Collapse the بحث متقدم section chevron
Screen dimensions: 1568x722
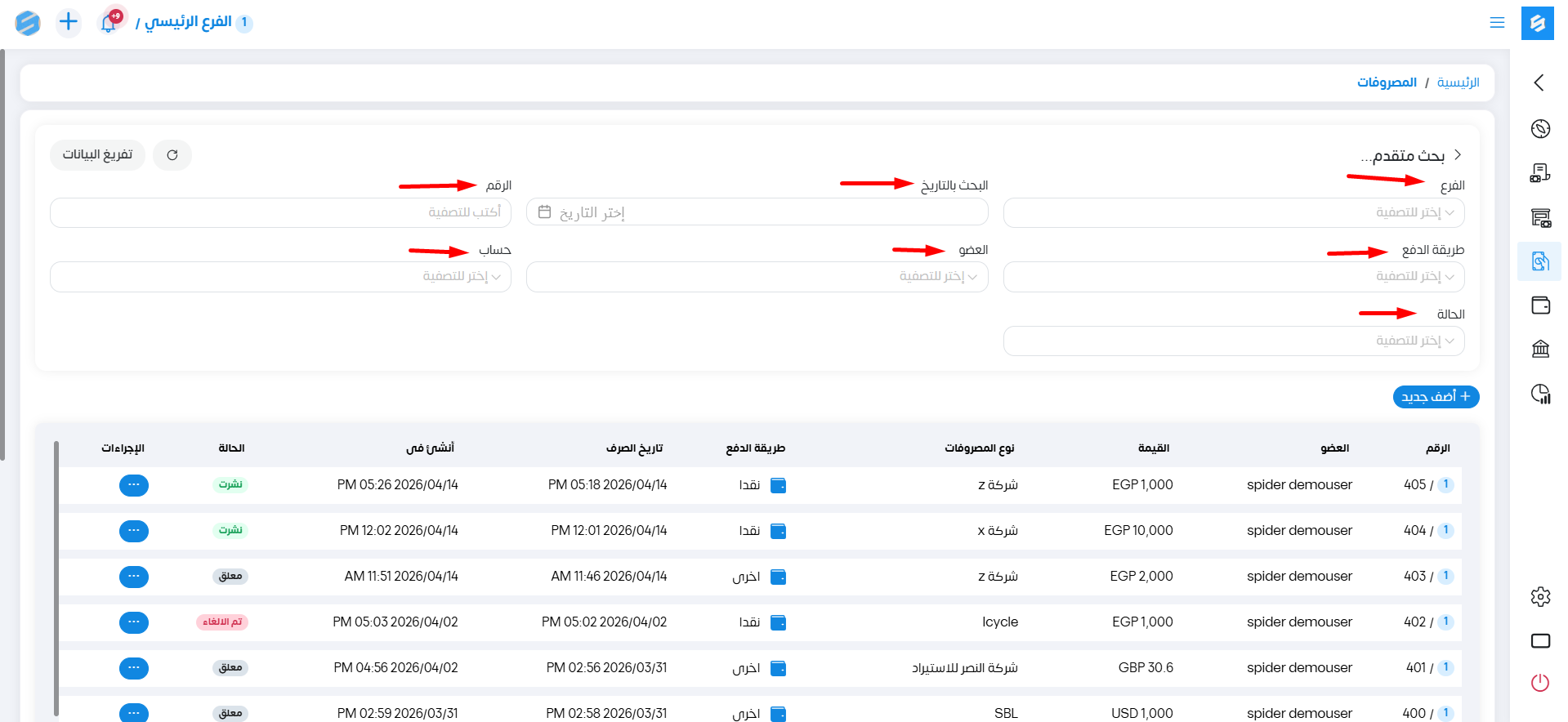coord(1457,155)
